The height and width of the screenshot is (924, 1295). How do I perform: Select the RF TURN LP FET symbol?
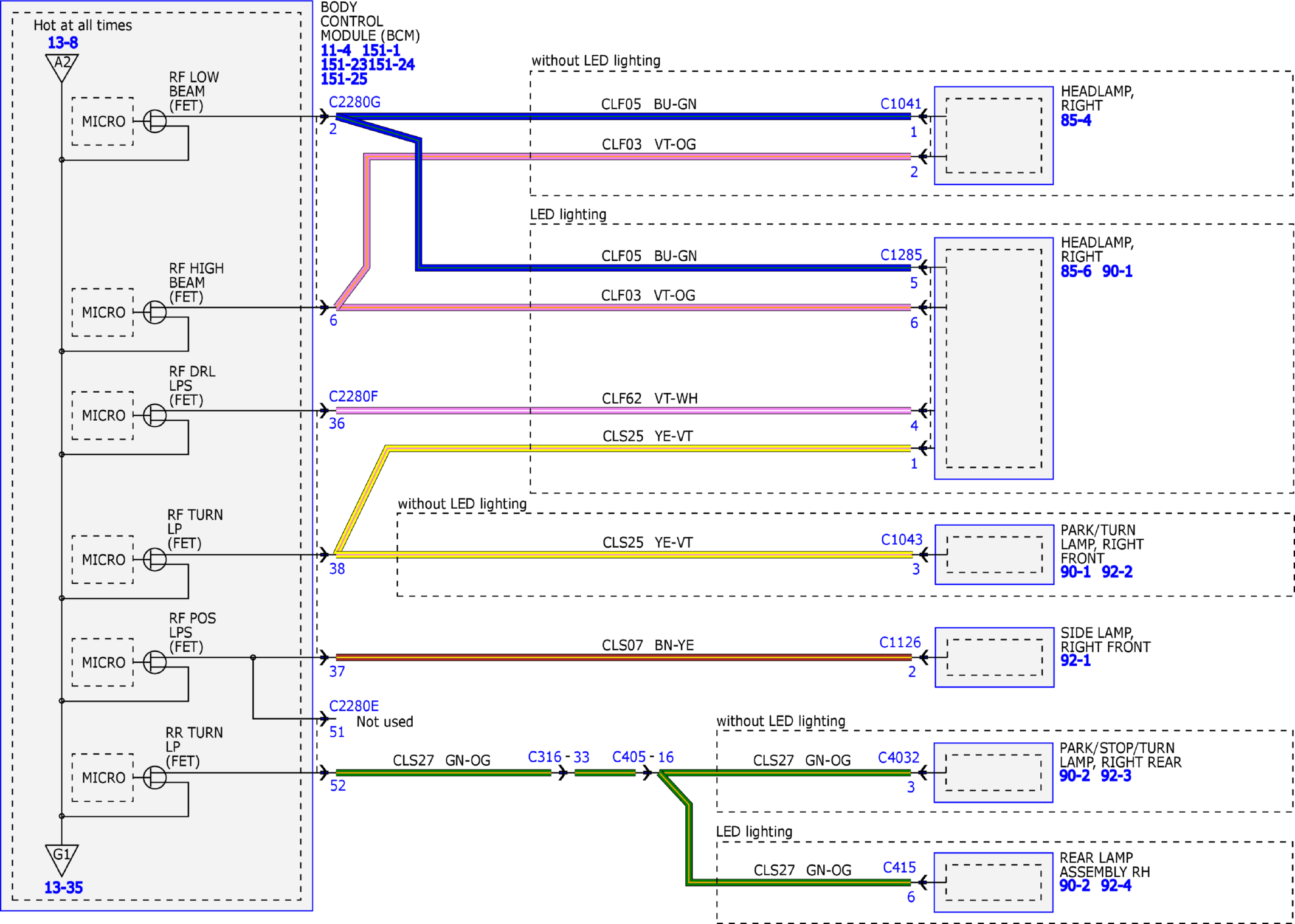(x=154, y=559)
